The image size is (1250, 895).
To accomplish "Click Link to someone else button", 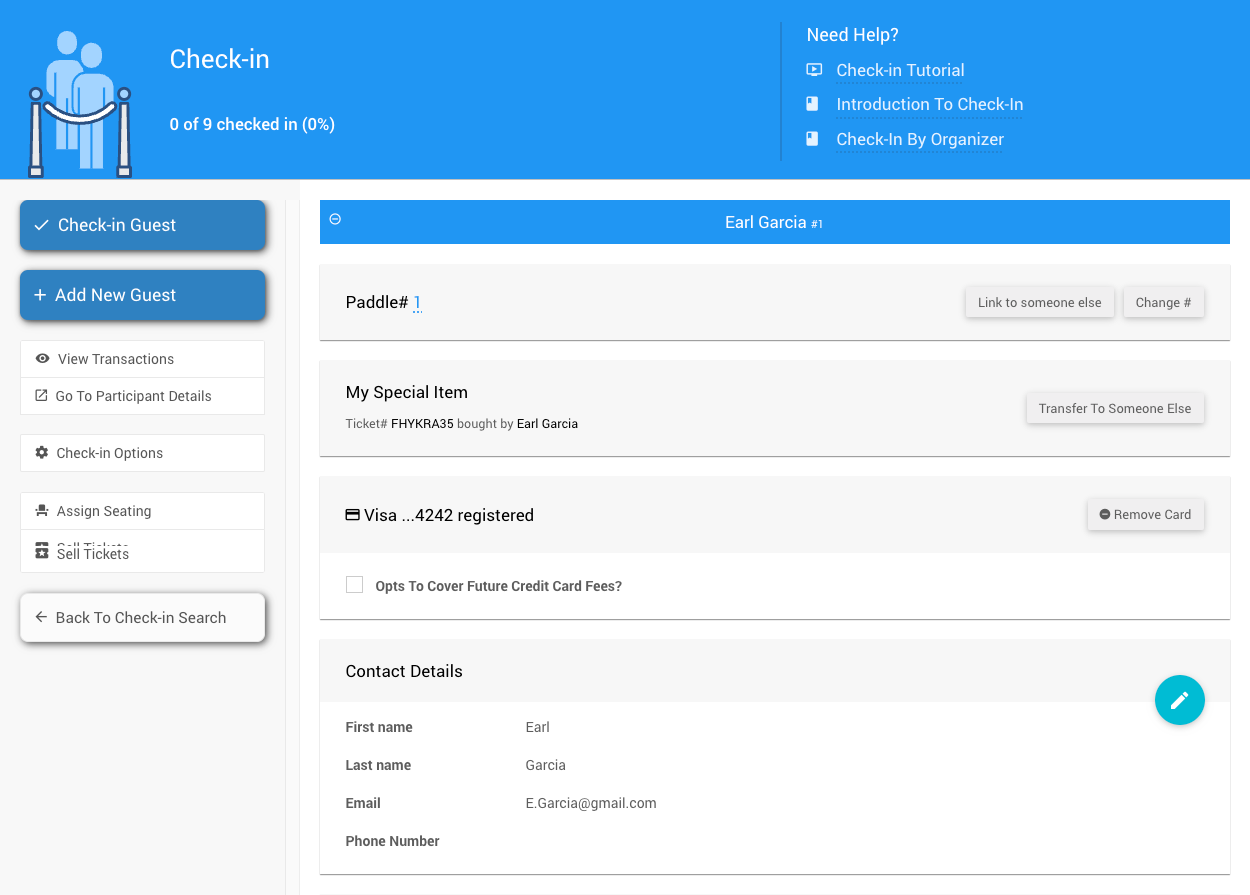I will coord(1039,303).
